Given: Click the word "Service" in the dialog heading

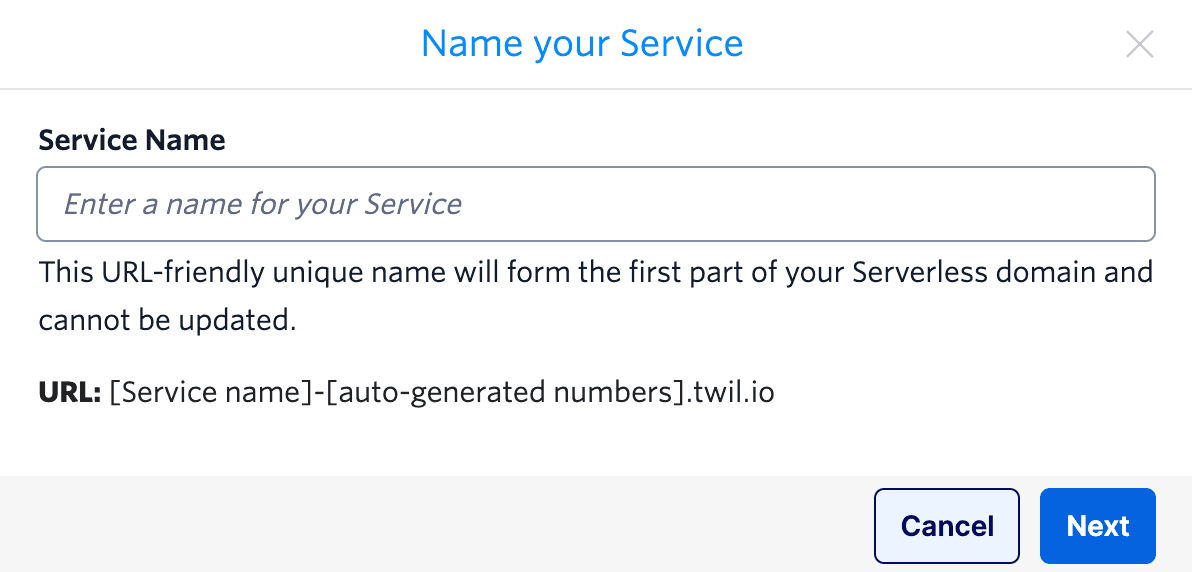Looking at the screenshot, I should [681, 44].
